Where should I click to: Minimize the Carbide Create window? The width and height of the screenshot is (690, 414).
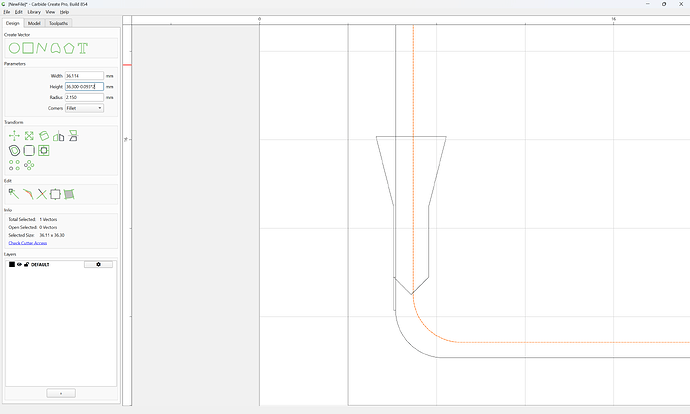point(648,4)
